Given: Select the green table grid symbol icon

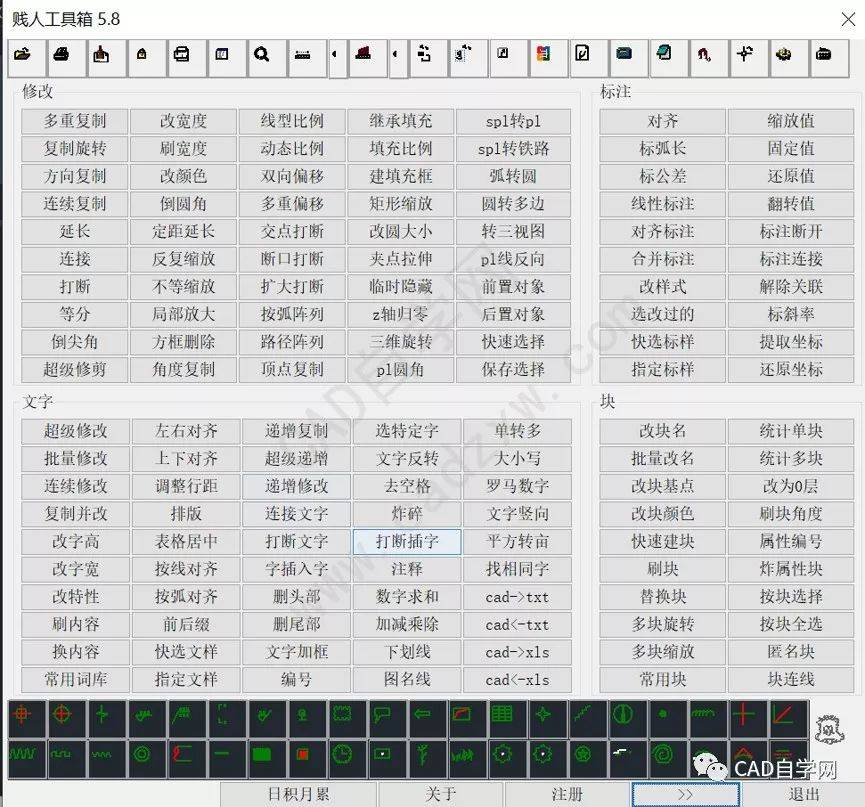Looking at the screenshot, I should click(x=501, y=716).
